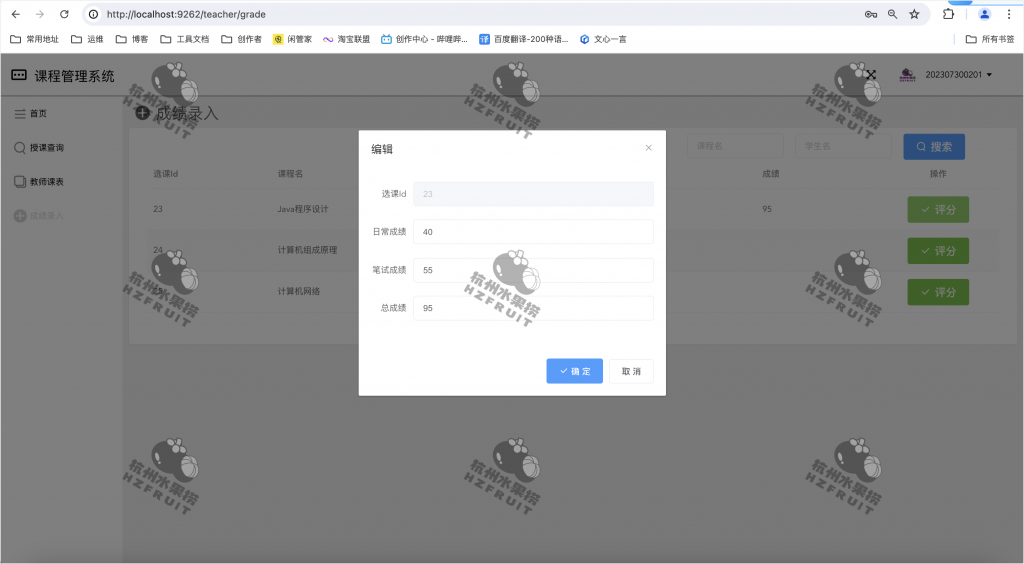View site information icon
This screenshot has width=1024, height=564.
93,14
